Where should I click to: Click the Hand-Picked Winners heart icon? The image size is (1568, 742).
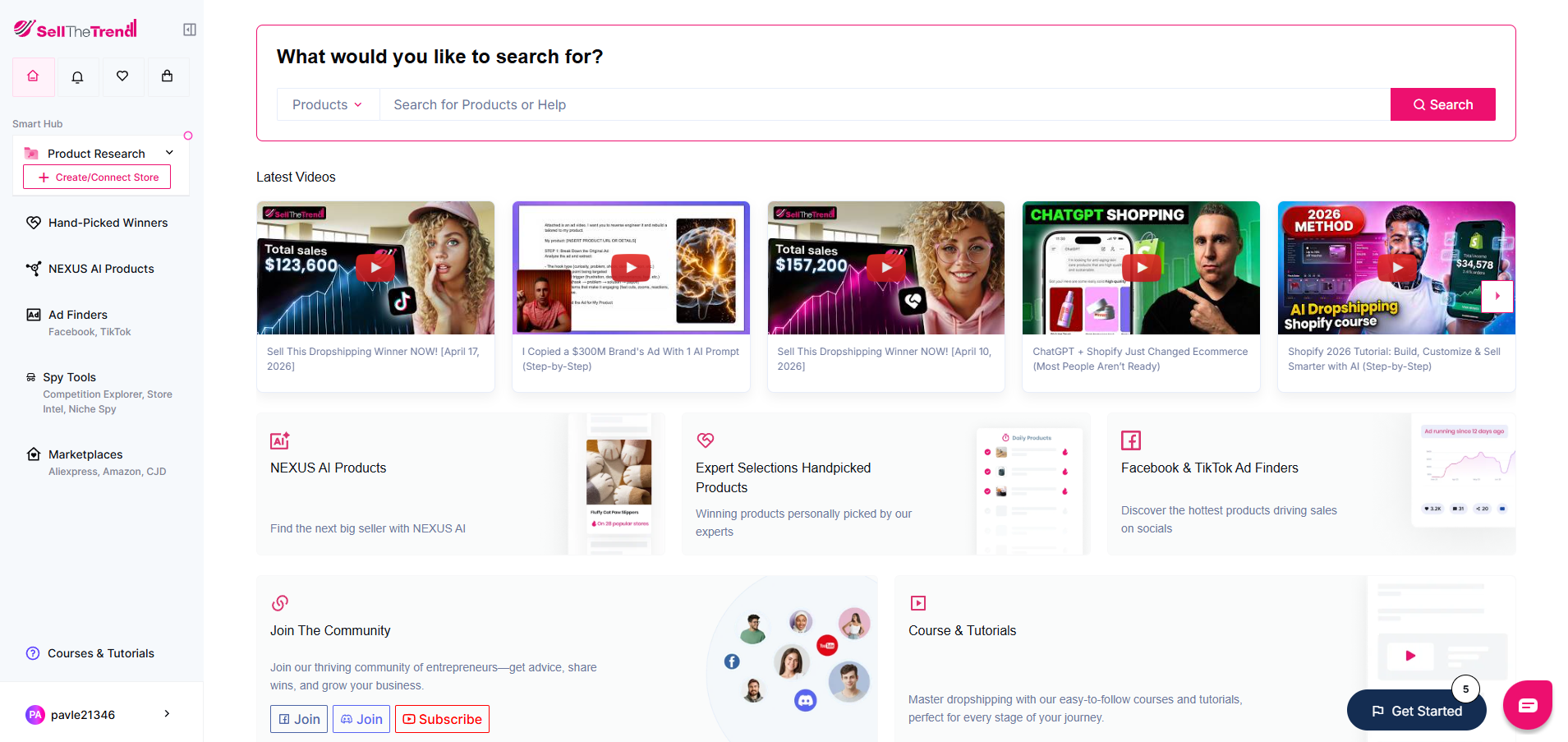34,223
